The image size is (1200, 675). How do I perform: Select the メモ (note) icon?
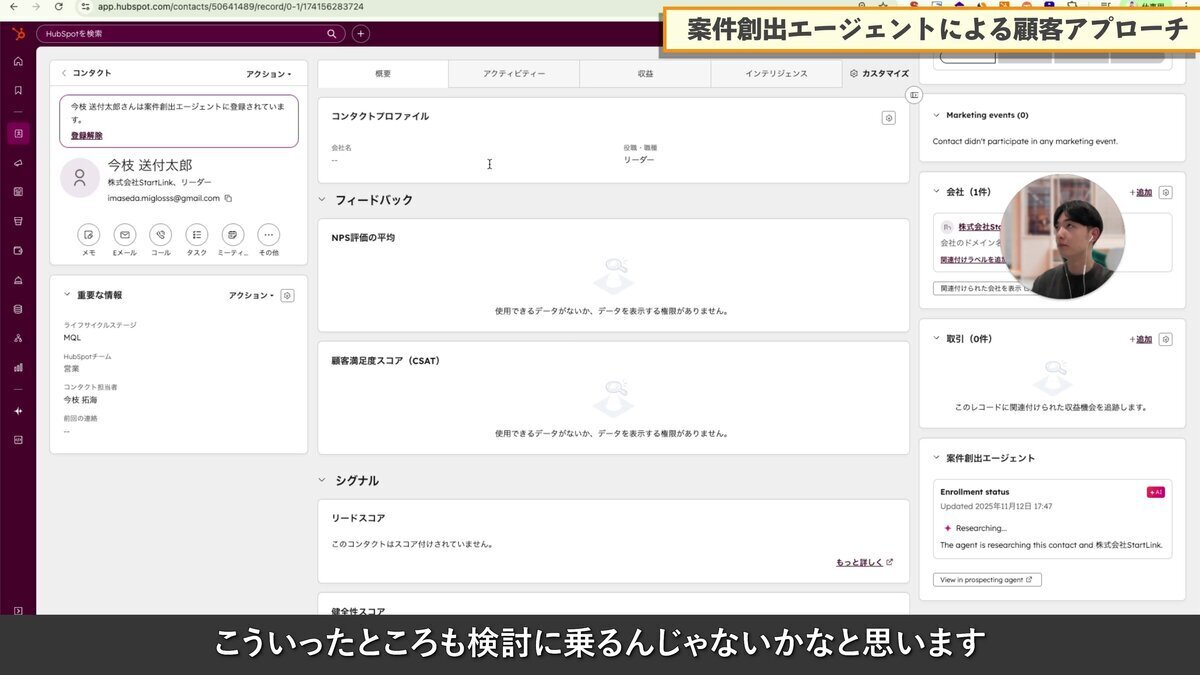[89, 234]
